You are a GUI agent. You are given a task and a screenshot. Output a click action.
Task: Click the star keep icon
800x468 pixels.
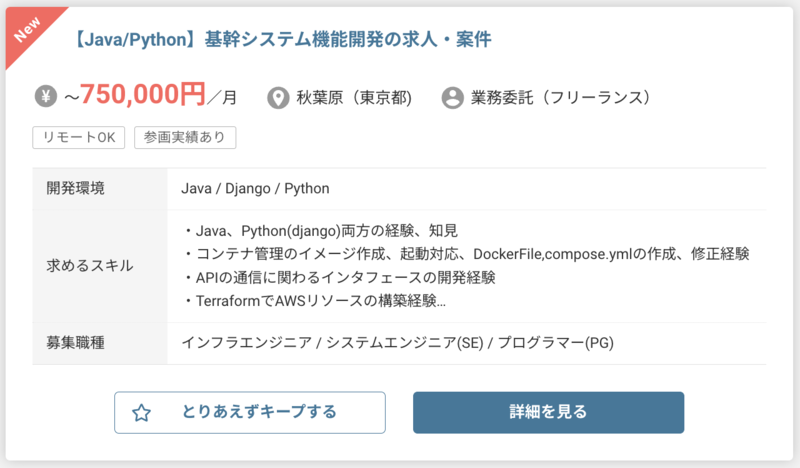pyautogui.click(x=141, y=412)
